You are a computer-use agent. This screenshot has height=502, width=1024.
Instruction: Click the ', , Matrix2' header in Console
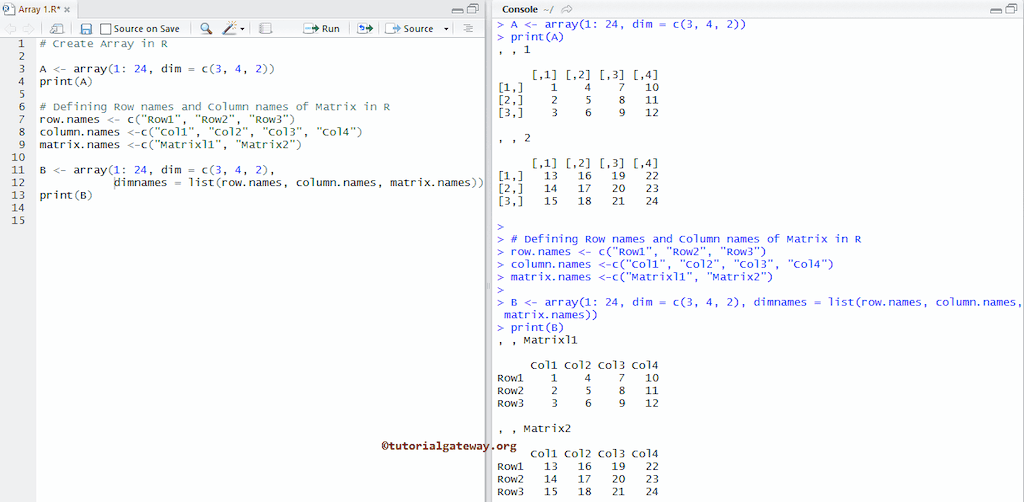(x=534, y=428)
